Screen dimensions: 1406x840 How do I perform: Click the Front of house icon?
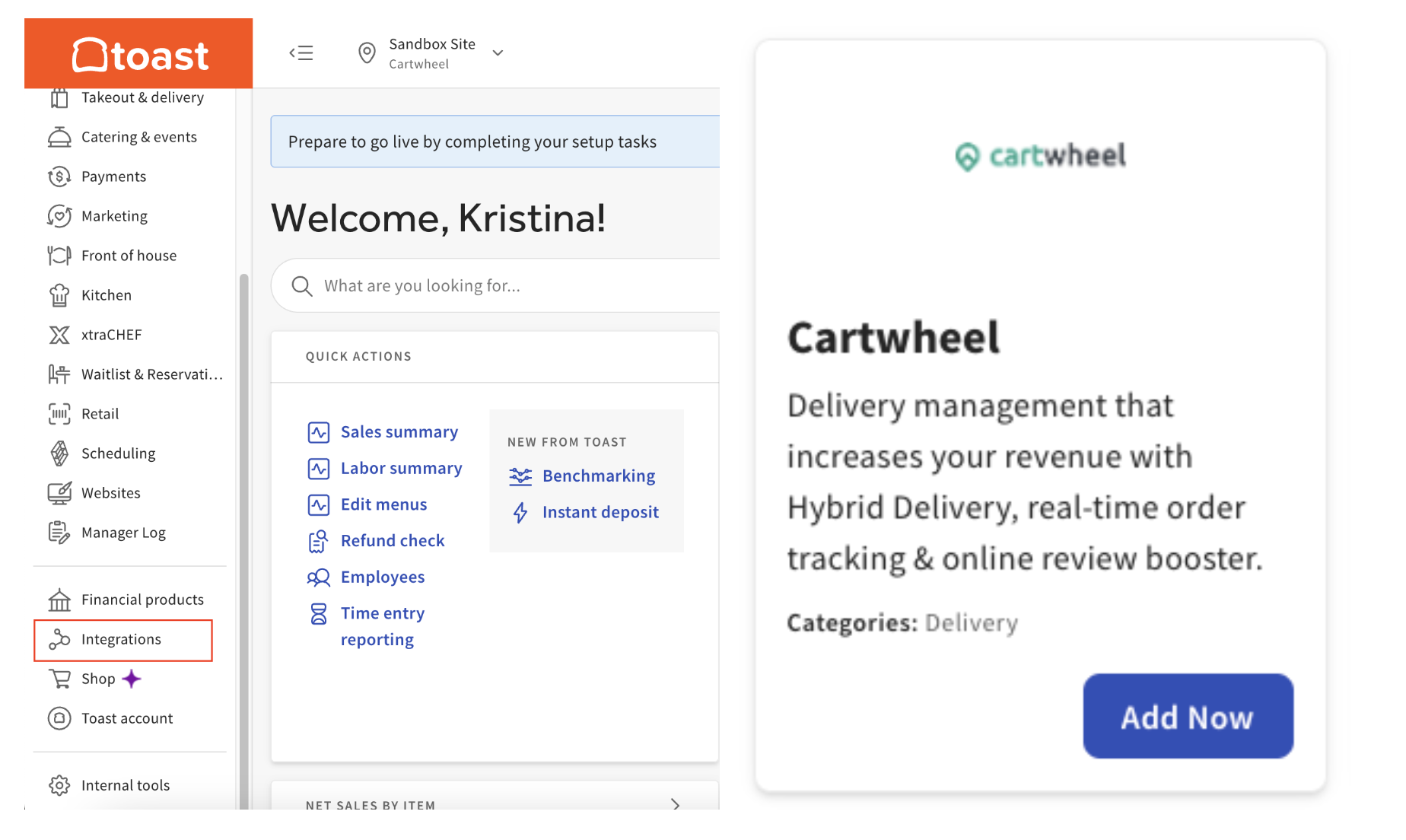pos(59,256)
